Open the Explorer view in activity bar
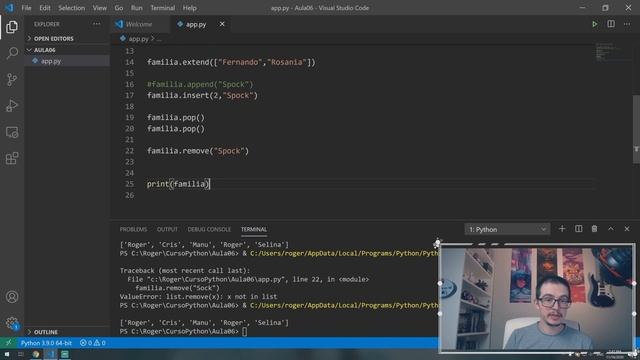Viewport: 640px width, 360px height. [12, 27]
